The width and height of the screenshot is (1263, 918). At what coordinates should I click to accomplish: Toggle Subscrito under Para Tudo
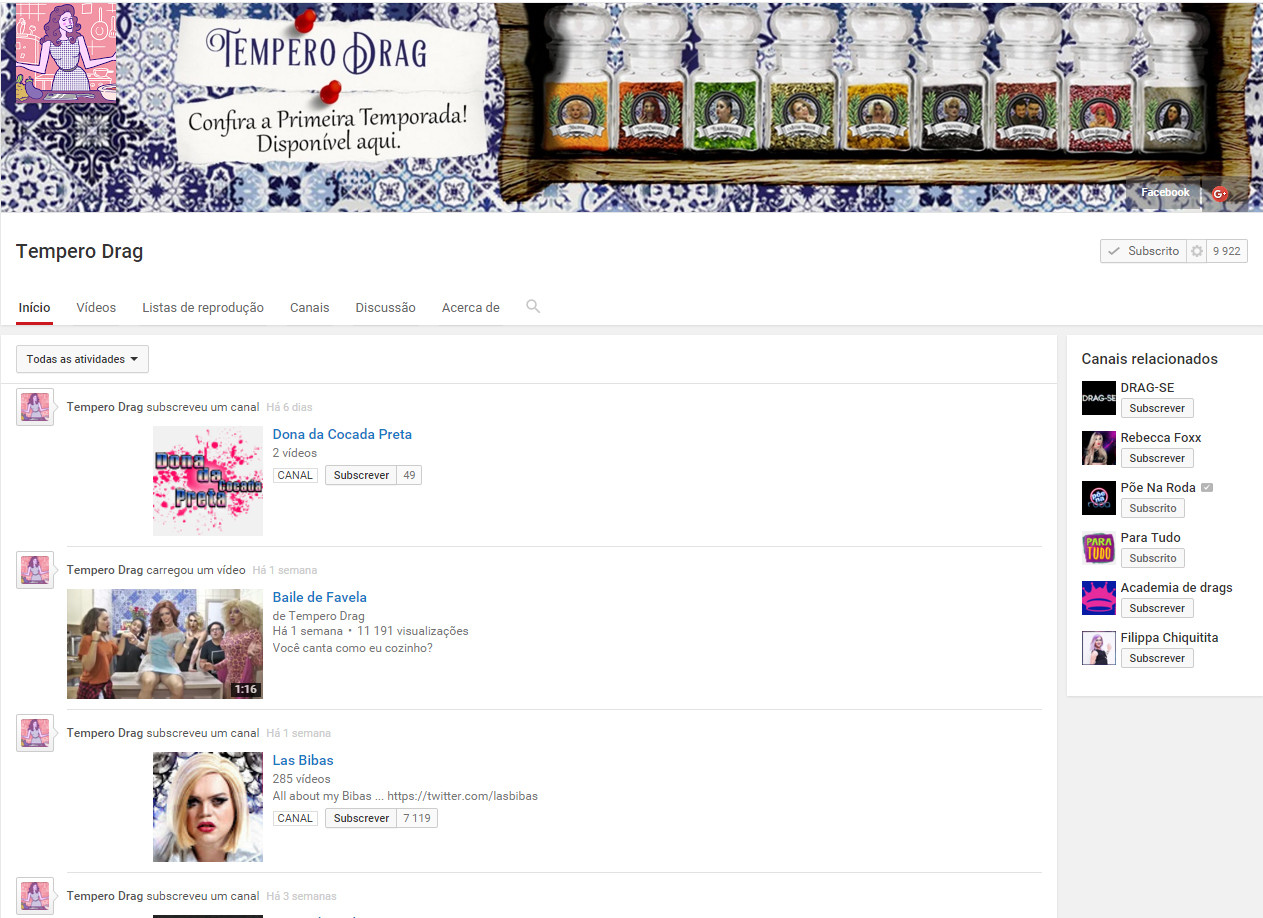coord(1152,558)
